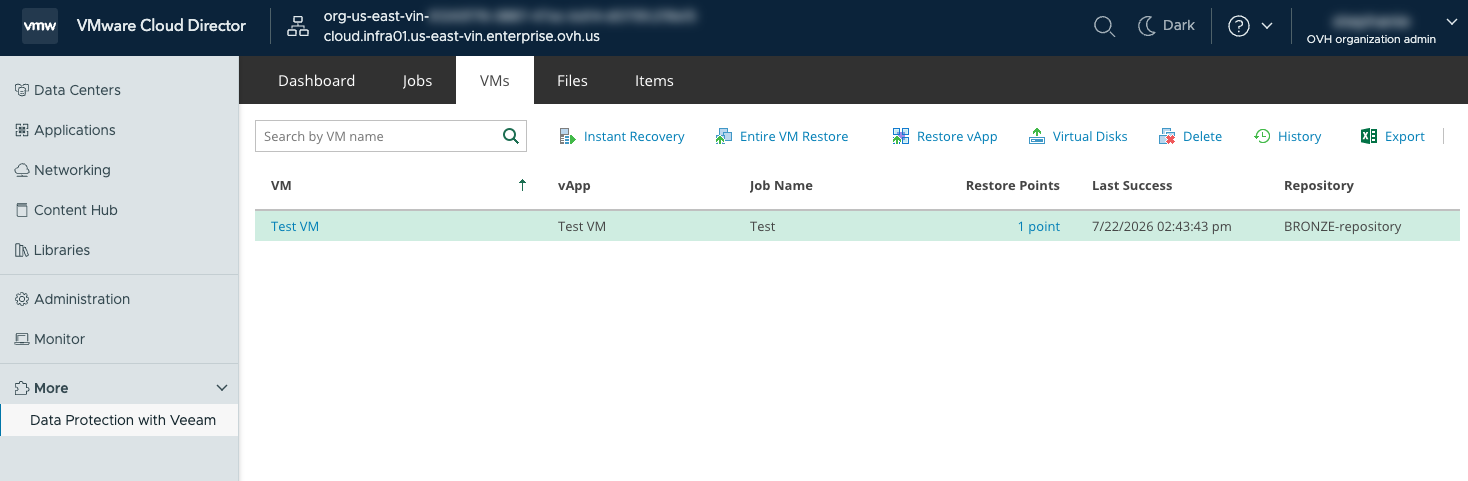Image resolution: width=1468 pixels, height=481 pixels.
Task: Click the Delete icon
Action: (x=1167, y=137)
